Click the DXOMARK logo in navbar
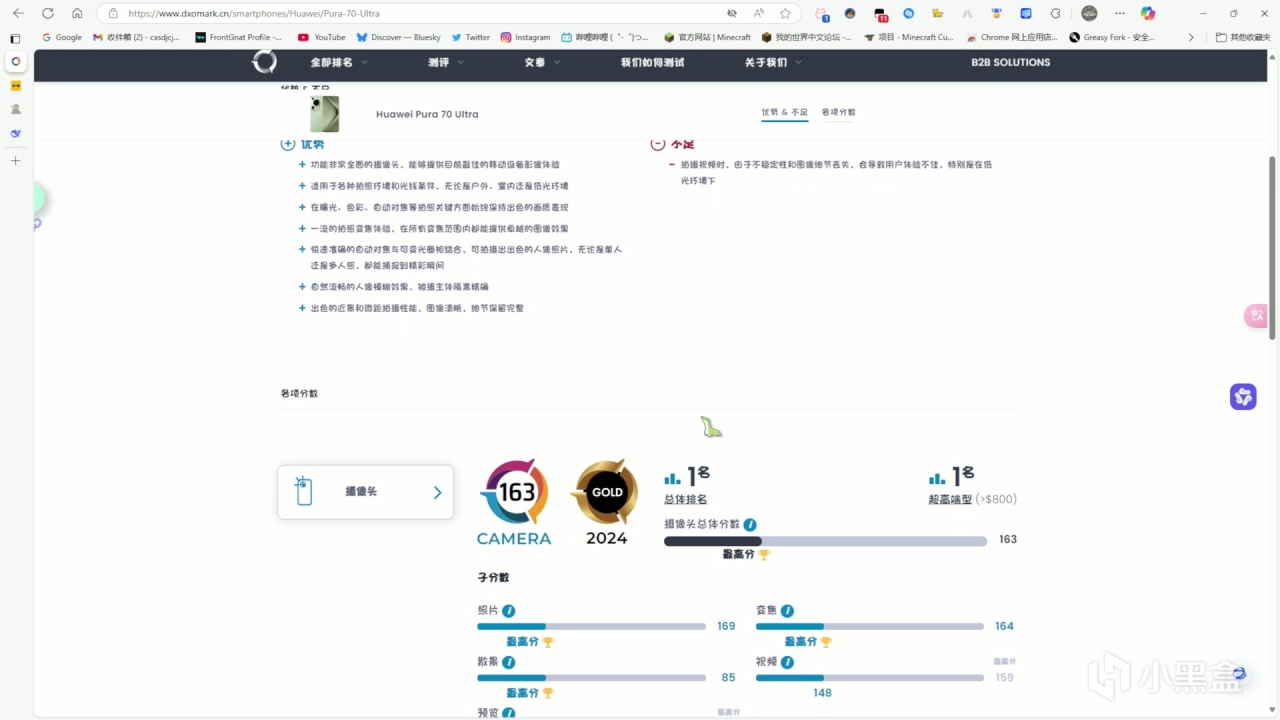This screenshot has height=720, width=1280. pos(264,62)
